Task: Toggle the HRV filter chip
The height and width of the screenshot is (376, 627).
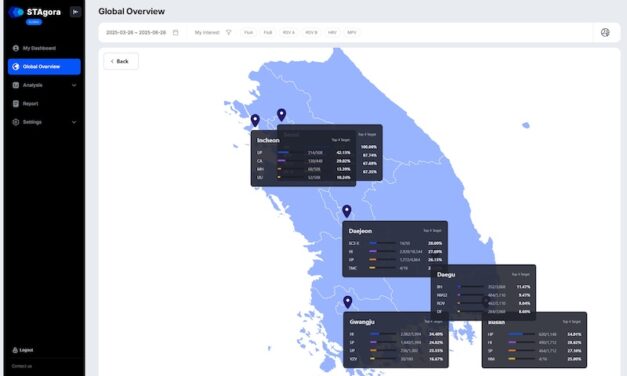Action: 332,32
